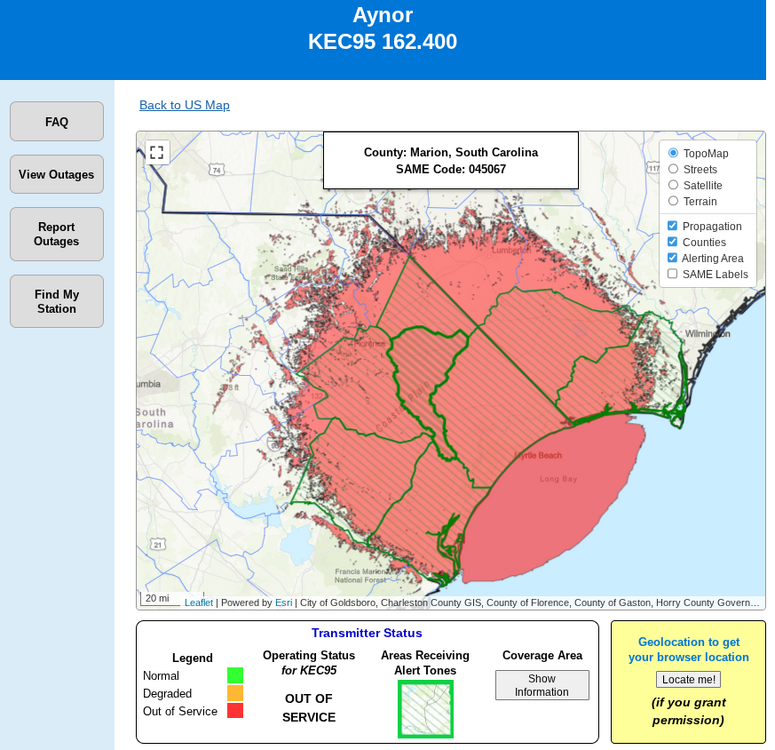Screen dimensions: 775x750
Task: Click the View Outages button
Action: [x=57, y=175]
